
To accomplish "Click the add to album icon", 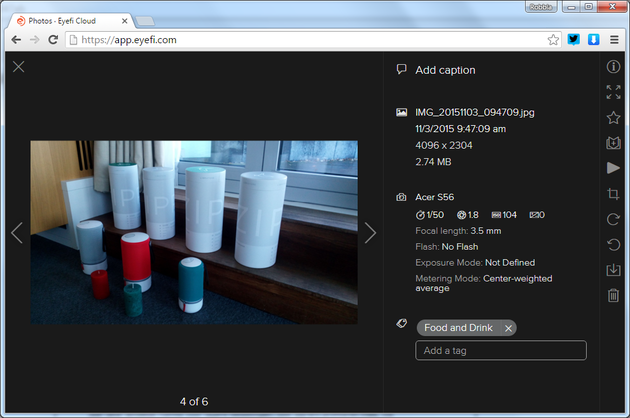I will 613,143.
